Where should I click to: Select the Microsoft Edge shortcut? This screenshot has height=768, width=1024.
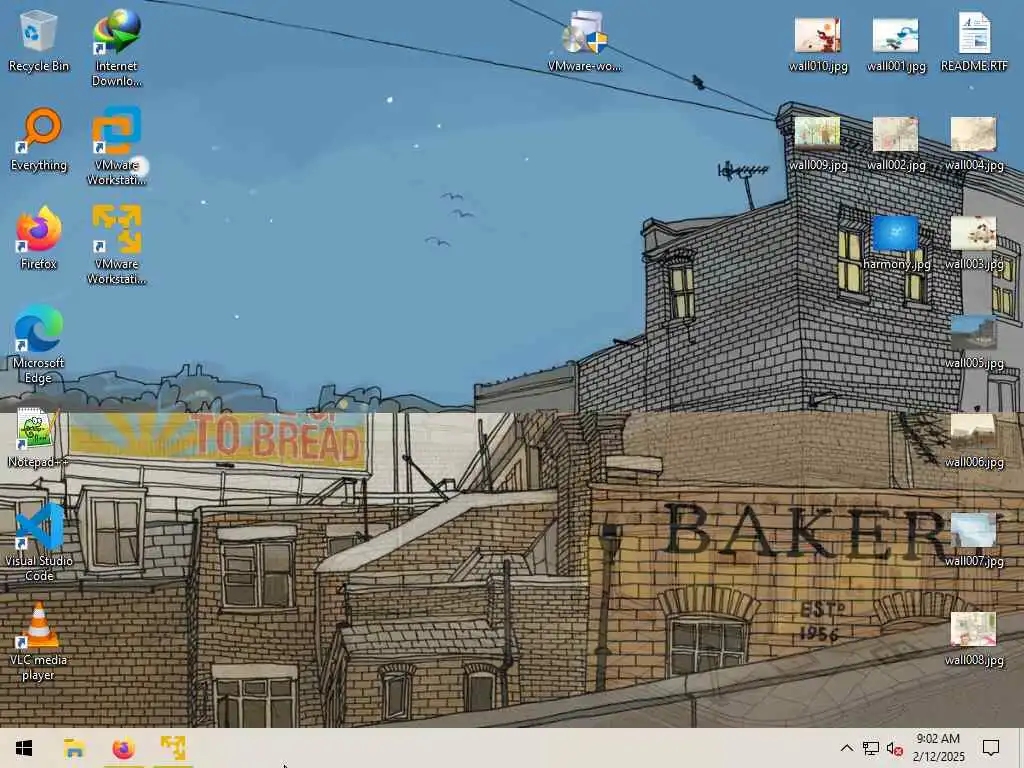tap(38, 344)
